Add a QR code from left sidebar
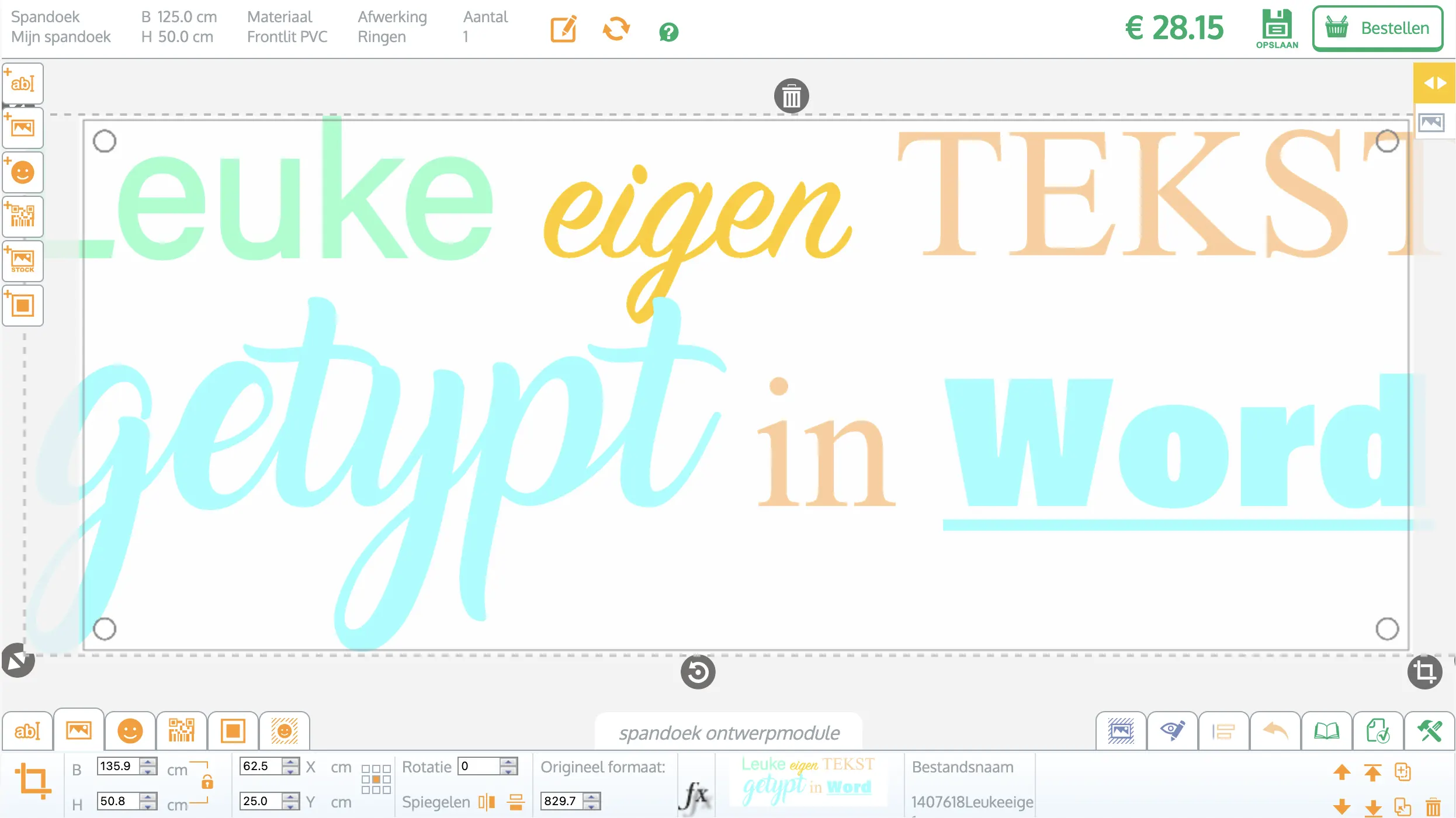The image size is (1456, 818). point(23,217)
